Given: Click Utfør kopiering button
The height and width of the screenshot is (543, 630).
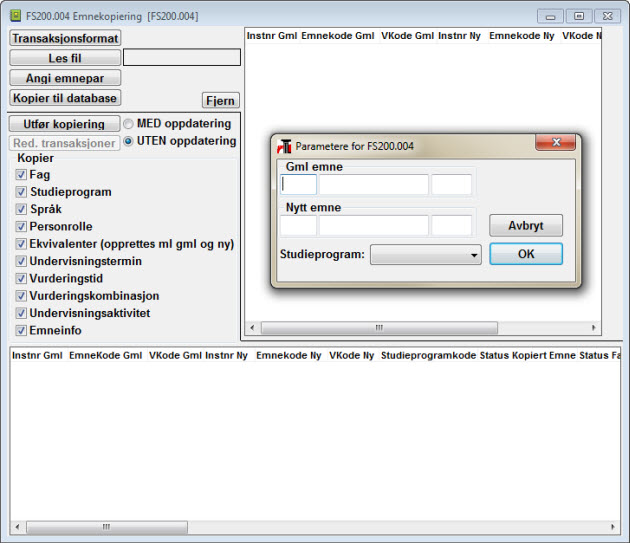Looking at the screenshot, I should (64, 124).
